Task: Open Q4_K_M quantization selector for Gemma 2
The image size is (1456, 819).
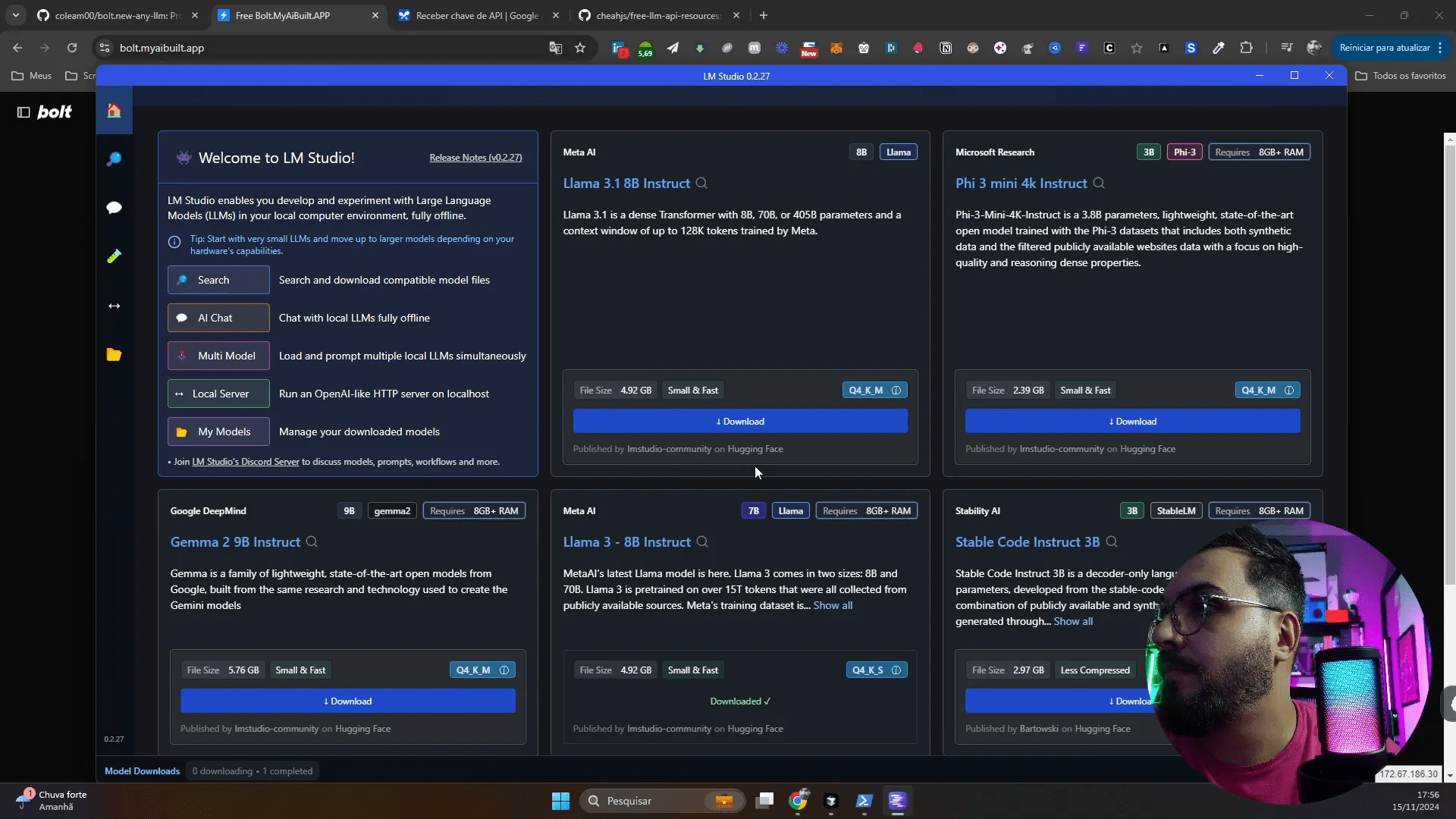Action: tap(482, 670)
